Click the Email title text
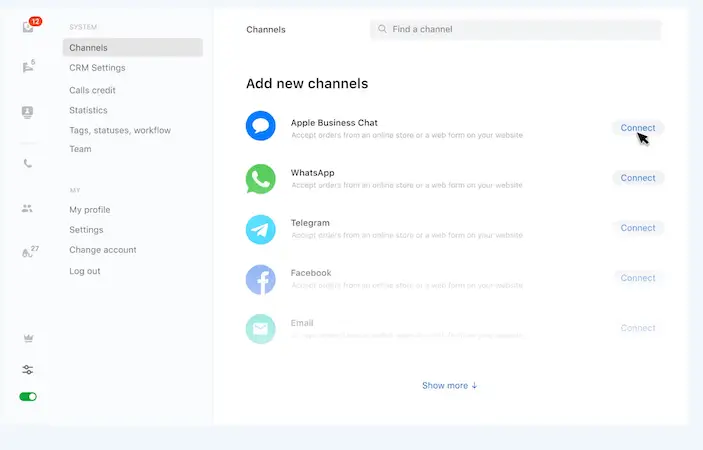 click(x=302, y=323)
